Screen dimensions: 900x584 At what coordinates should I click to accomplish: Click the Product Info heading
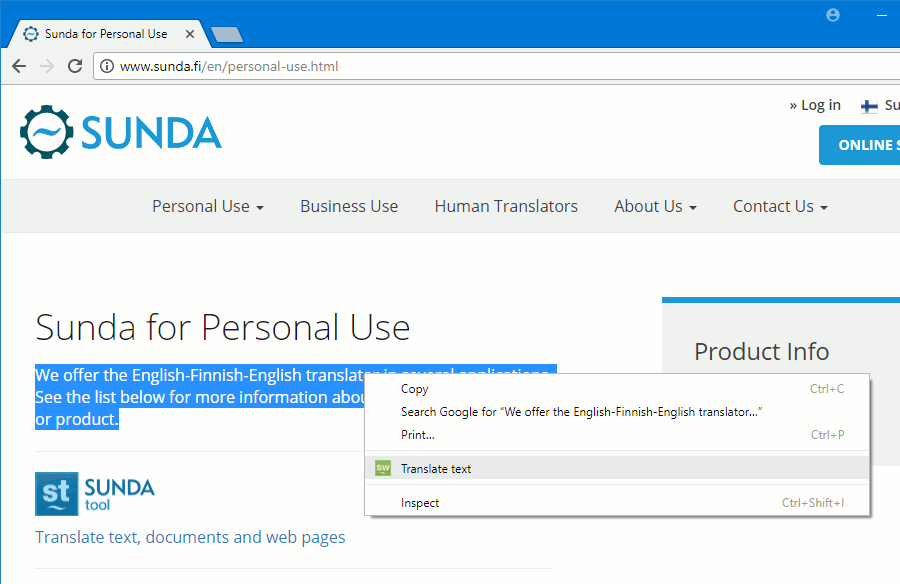click(762, 351)
